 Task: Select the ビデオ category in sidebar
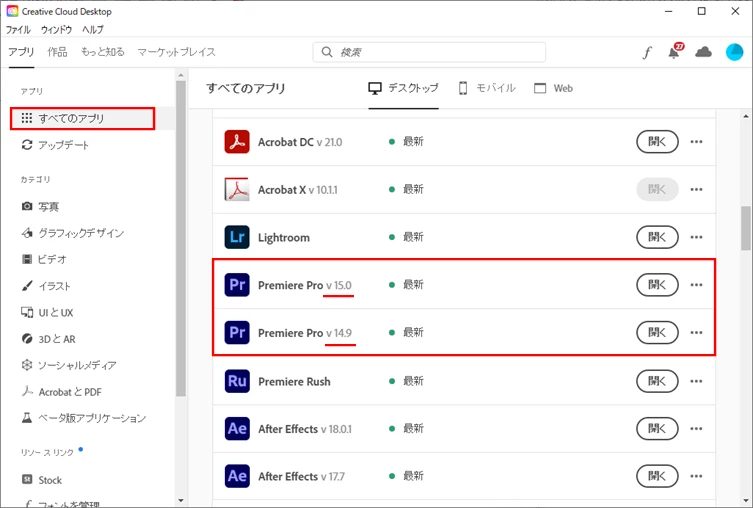45,259
